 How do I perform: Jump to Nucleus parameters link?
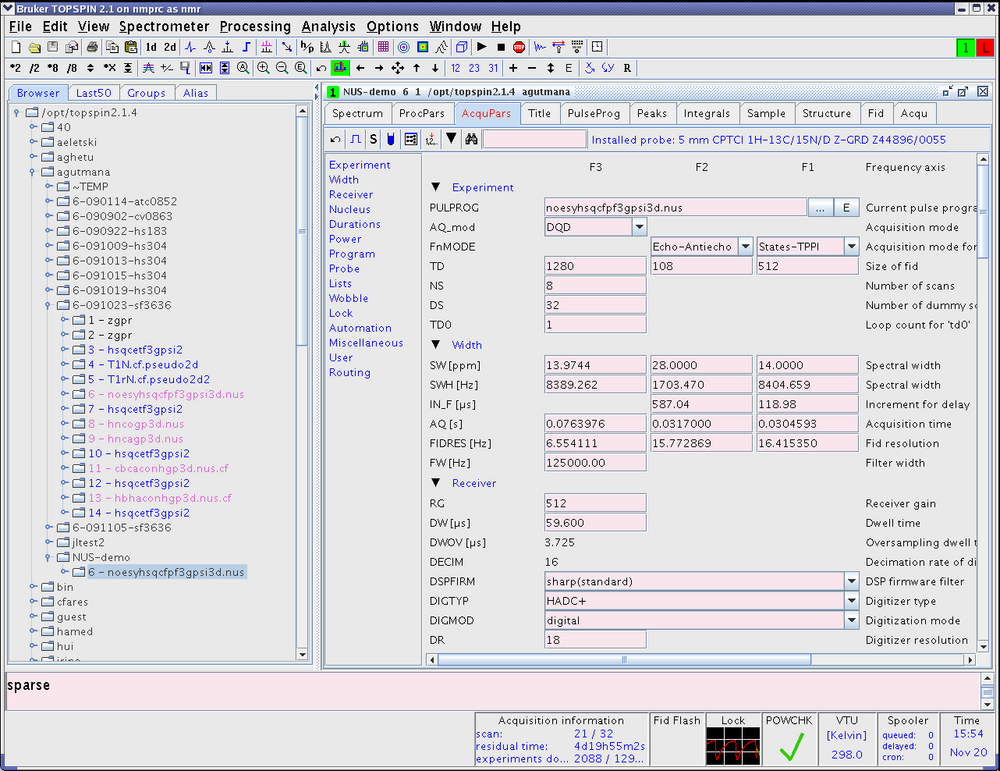point(350,209)
